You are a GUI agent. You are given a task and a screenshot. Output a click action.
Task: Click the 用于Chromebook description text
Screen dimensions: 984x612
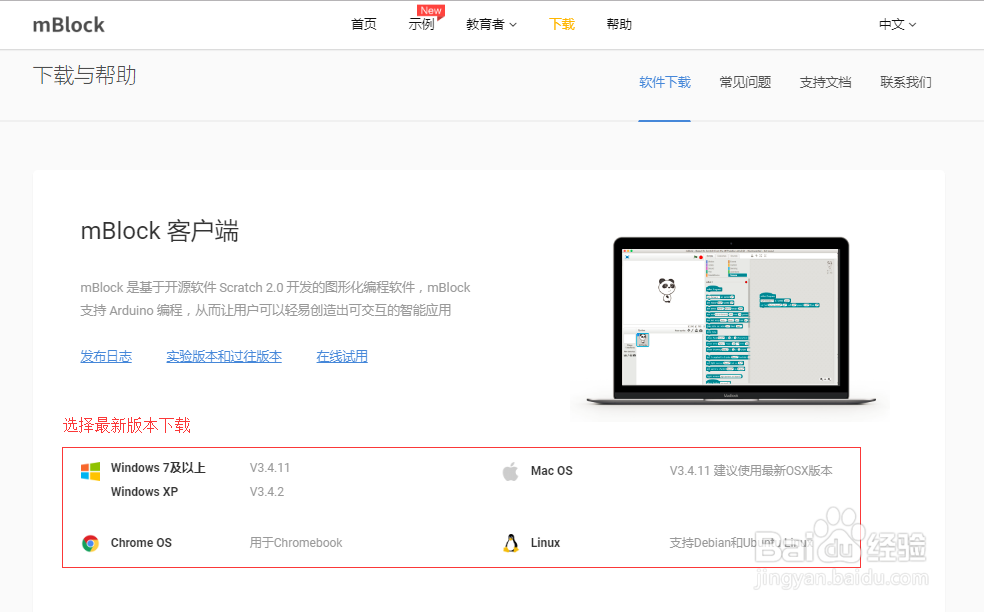296,542
